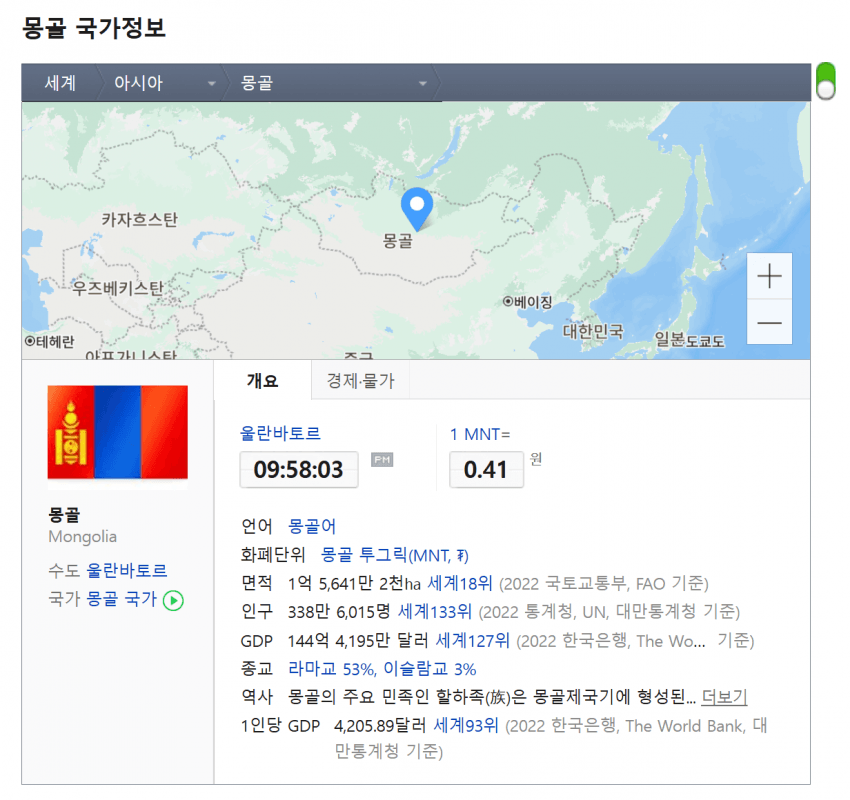Zoom out the map with minus button
The image size is (850, 800).
(769, 322)
